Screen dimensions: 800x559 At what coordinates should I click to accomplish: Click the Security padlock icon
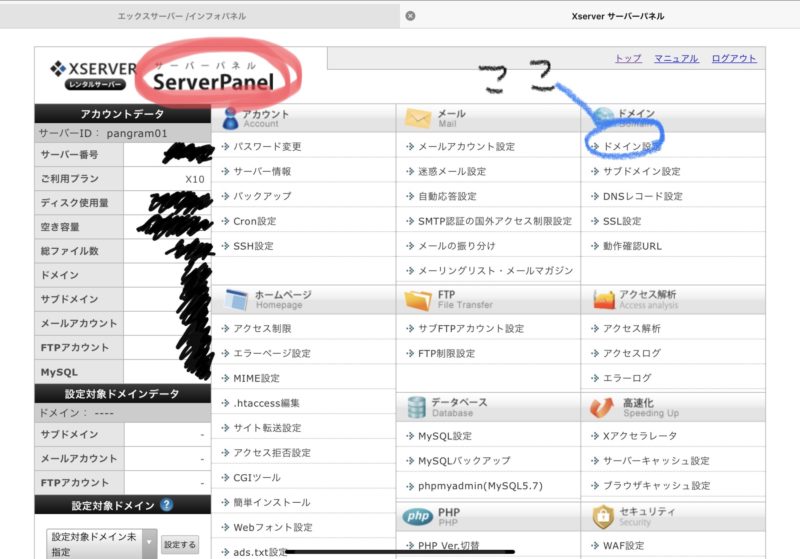[603, 517]
